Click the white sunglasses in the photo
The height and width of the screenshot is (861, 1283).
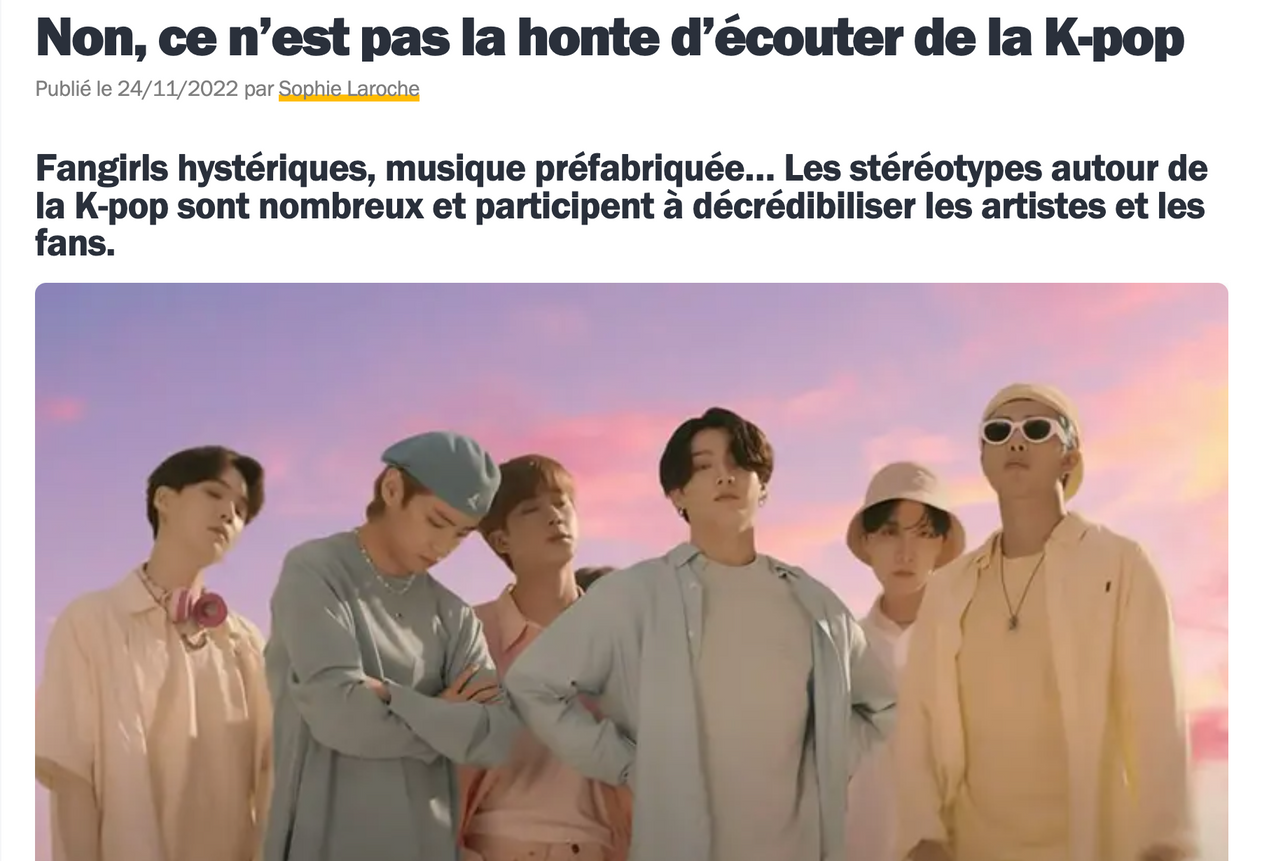point(1024,430)
